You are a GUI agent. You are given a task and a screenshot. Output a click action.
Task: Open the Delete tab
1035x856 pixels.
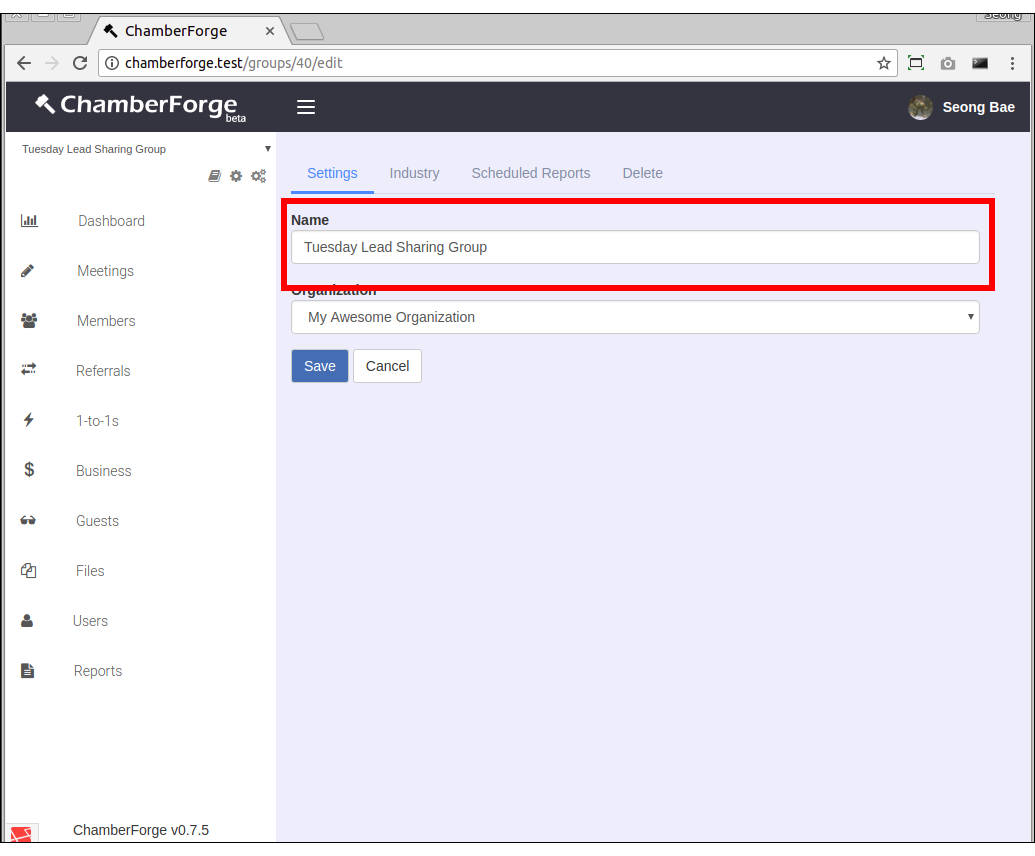[642, 173]
